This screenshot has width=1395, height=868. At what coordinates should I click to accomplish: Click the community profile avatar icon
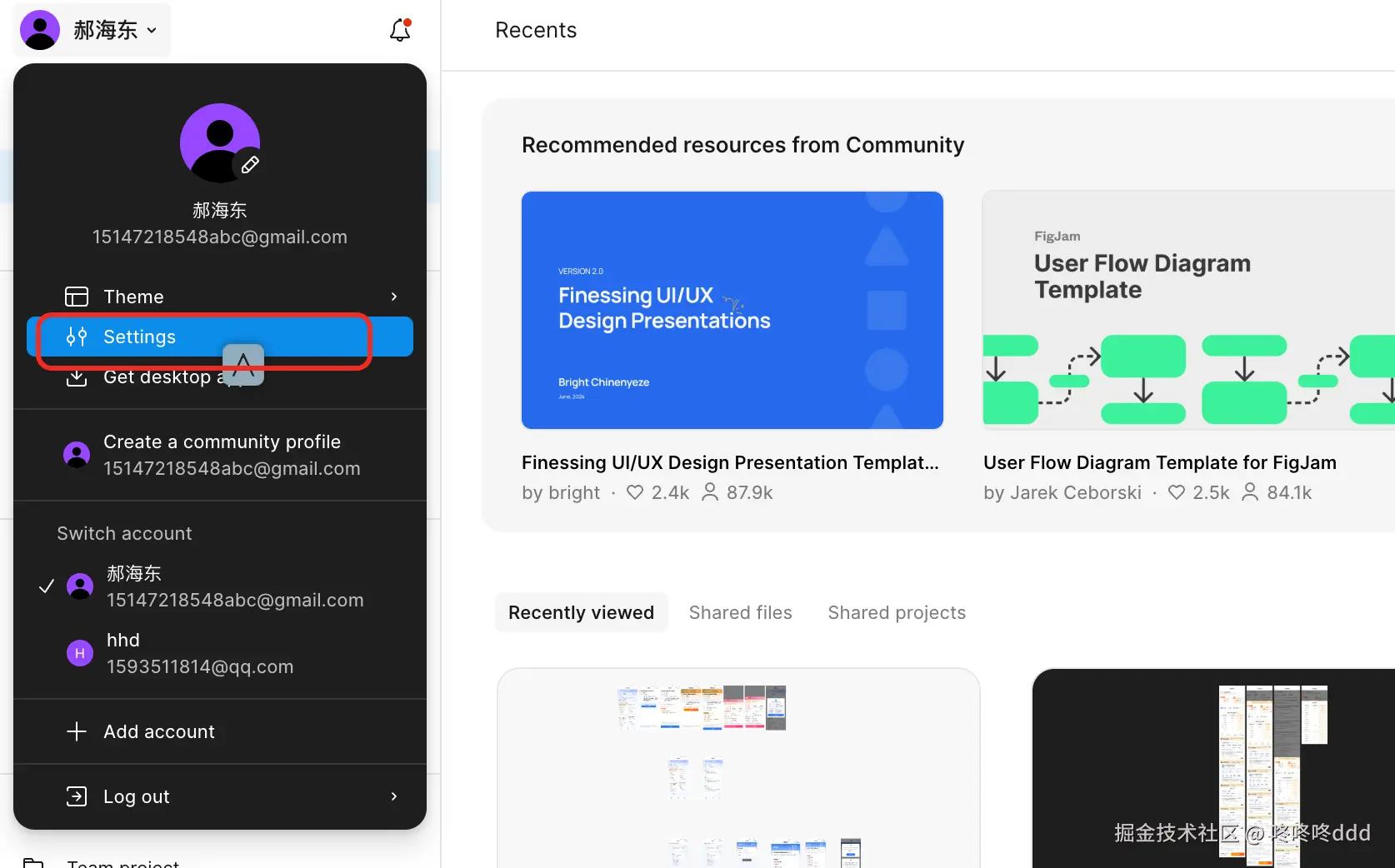click(x=77, y=455)
